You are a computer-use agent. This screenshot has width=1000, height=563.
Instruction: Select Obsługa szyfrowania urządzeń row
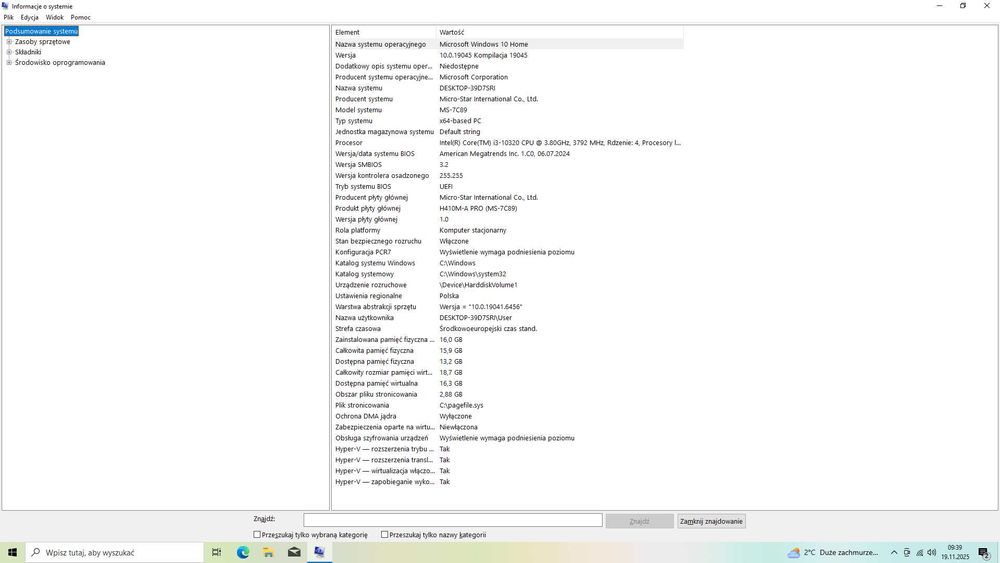pos(508,438)
